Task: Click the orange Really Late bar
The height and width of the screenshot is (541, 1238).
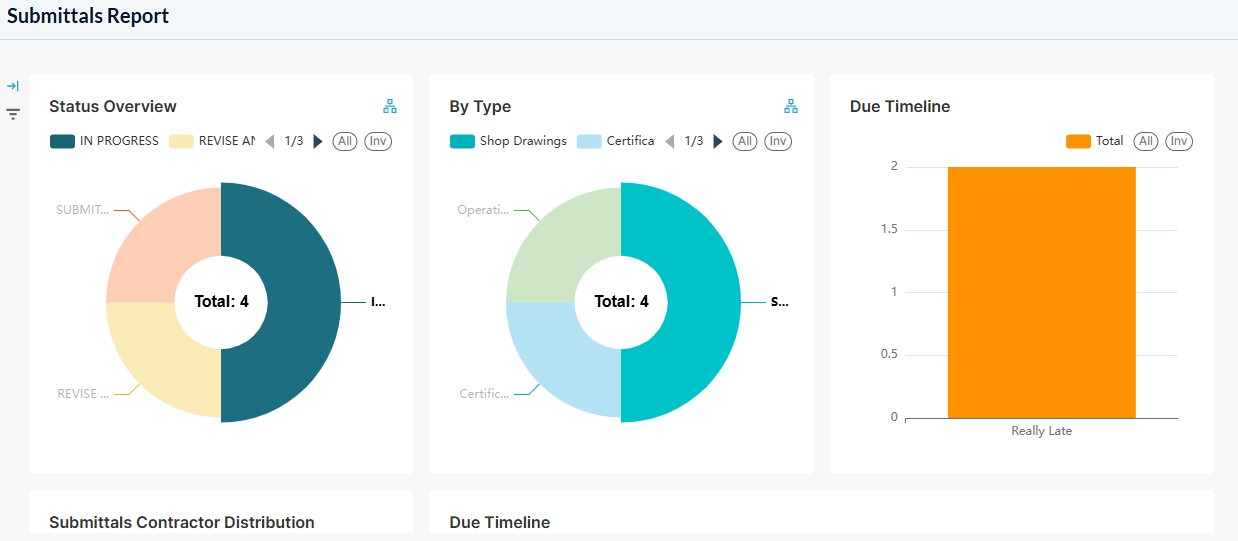Action: (1041, 292)
